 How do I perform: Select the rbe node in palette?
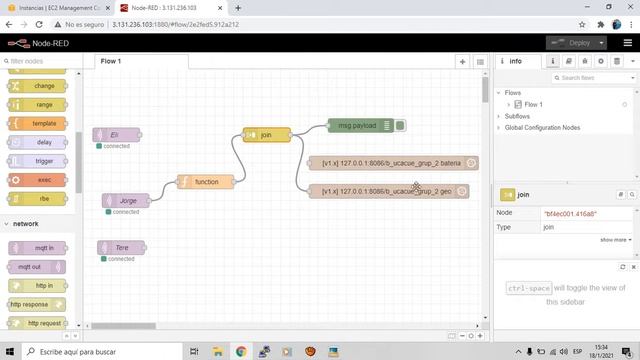tap(37, 199)
